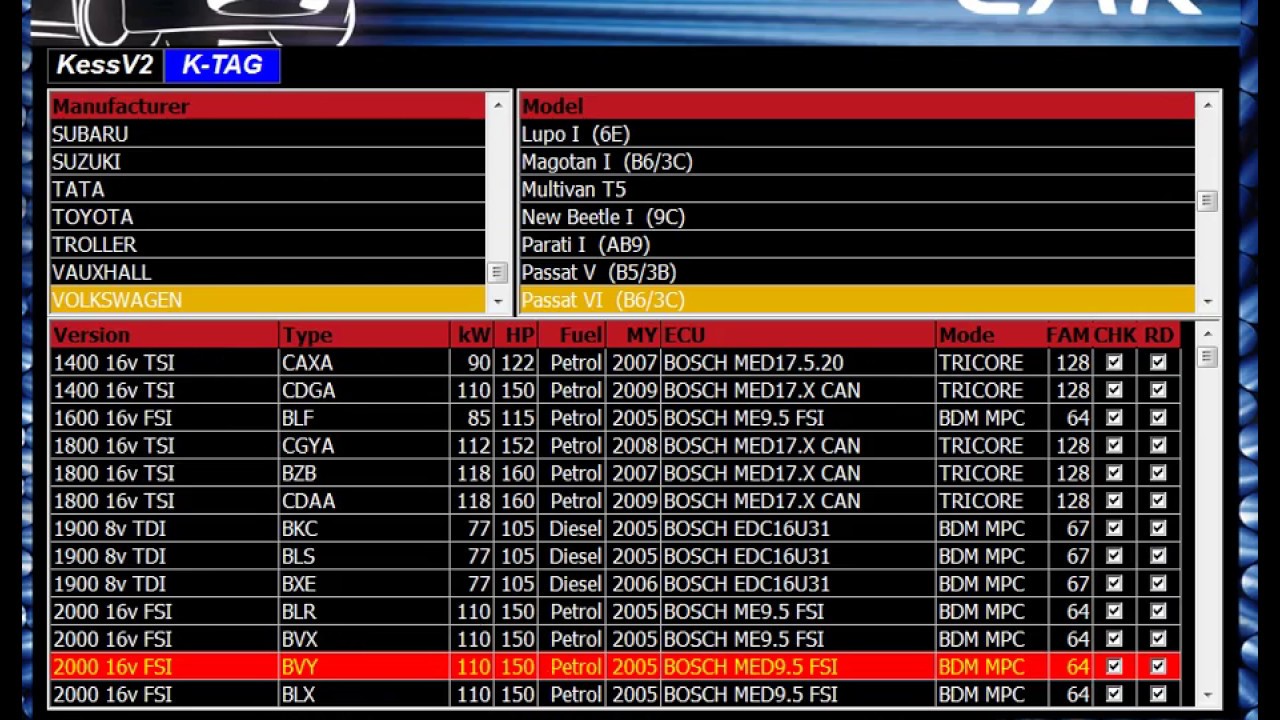The width and height of the screenshot is (1280, 720).
Task: Sort by the kW column header
Action: point(472,335)
